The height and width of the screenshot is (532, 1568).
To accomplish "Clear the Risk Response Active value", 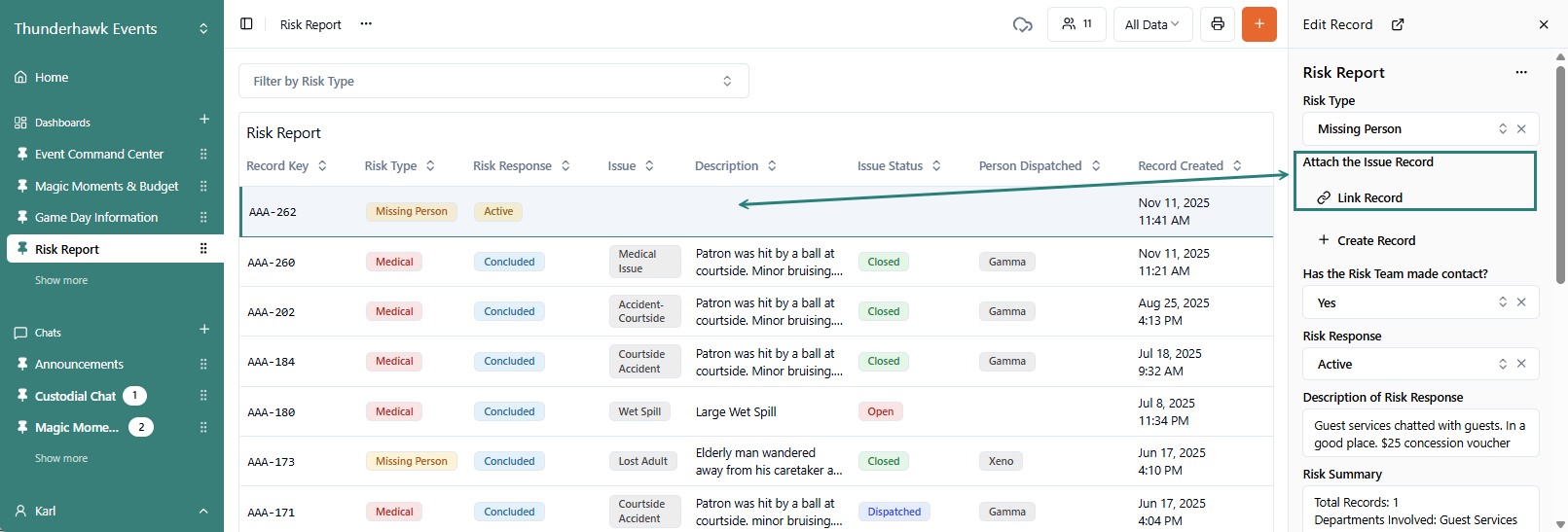I will pyautogui.click(x=1521, y=364).
